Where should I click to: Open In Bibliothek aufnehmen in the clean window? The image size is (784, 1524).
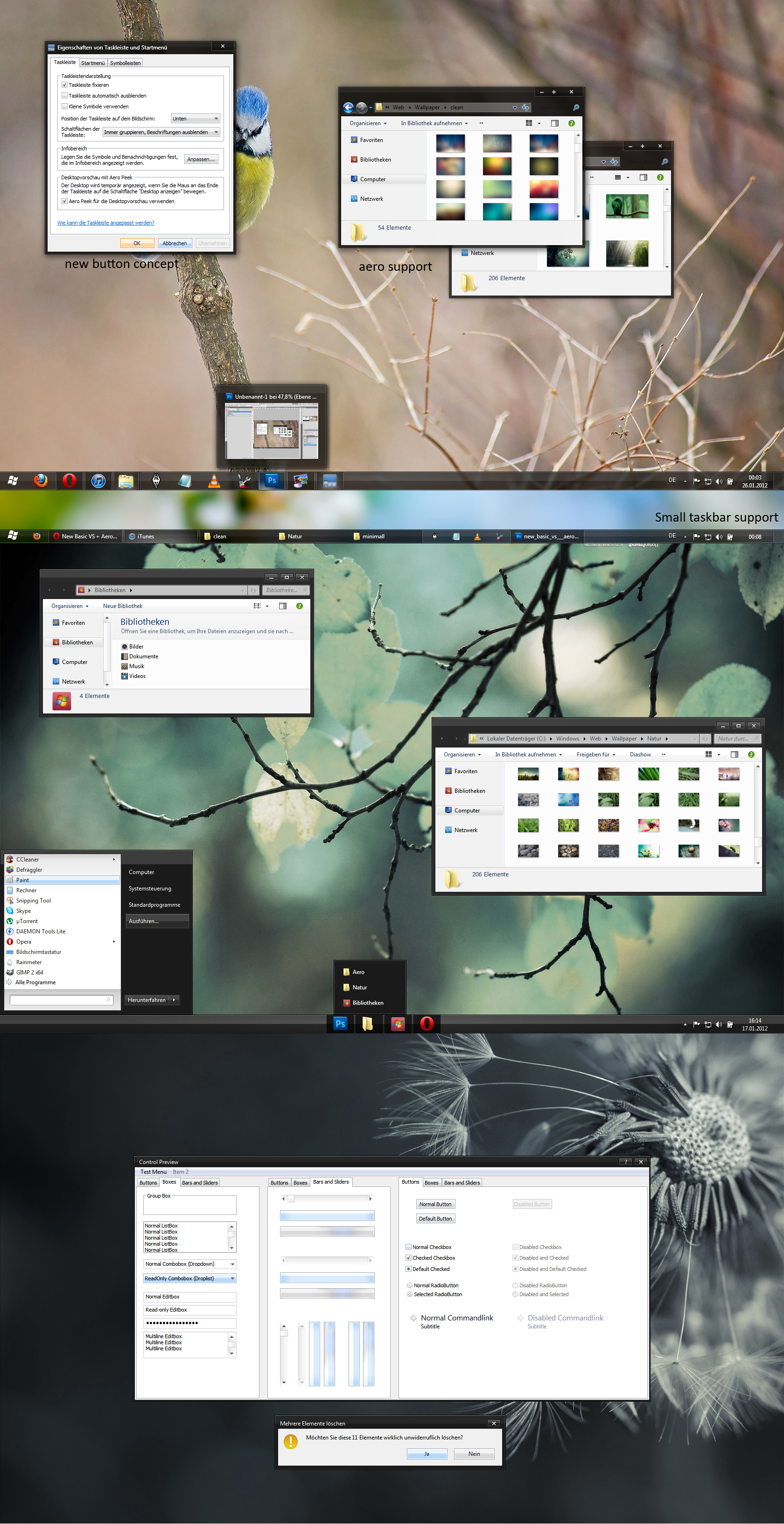434,123
